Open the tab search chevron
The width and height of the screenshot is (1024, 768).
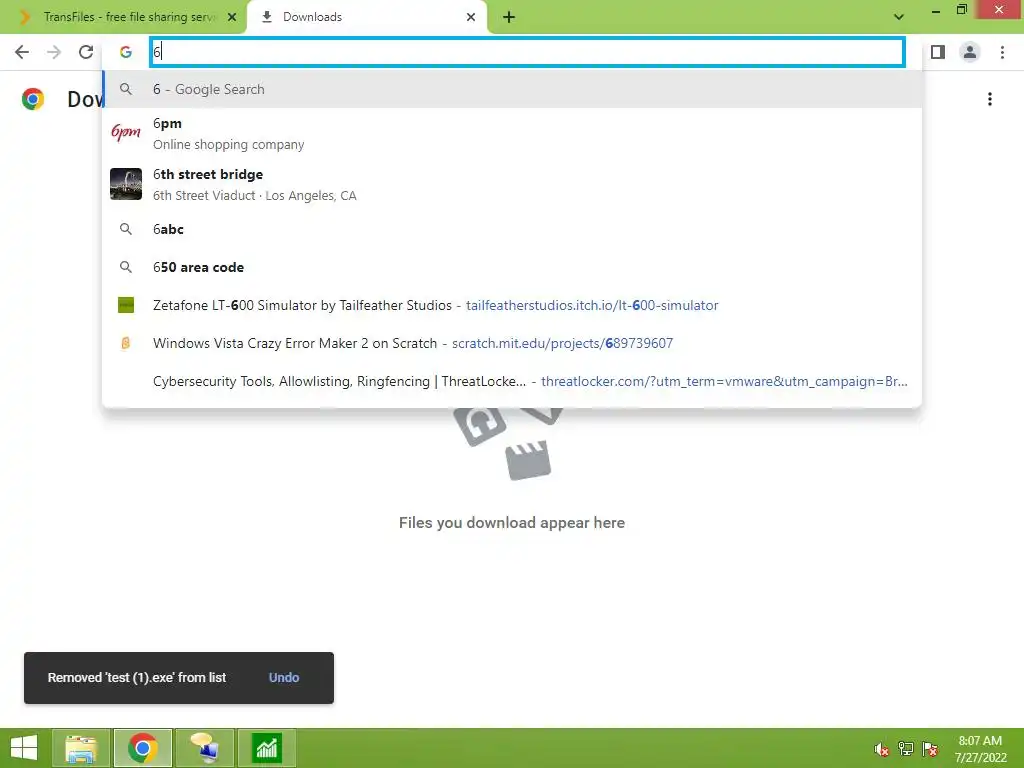pos(899,17)
